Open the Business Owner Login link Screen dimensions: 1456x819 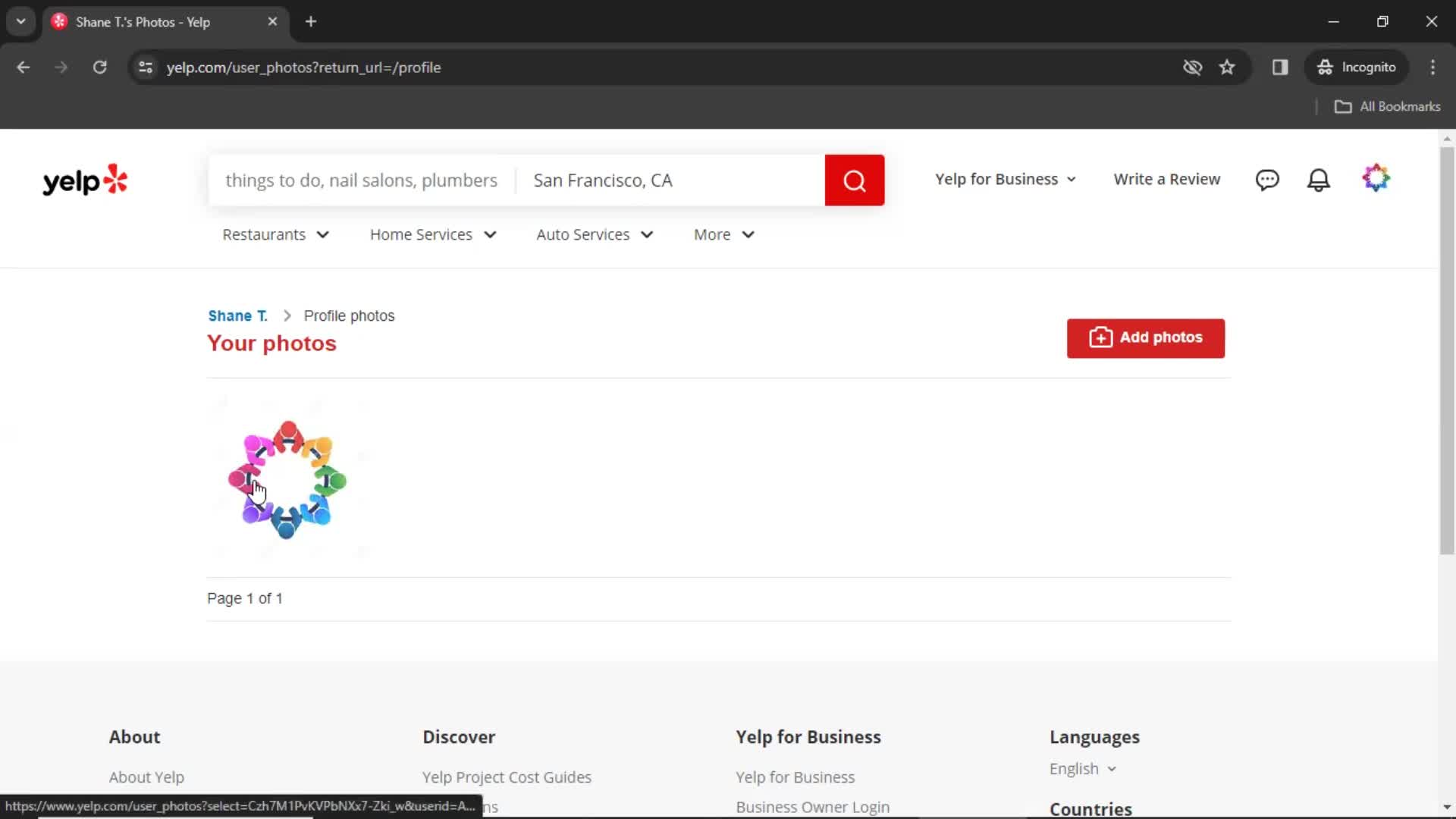[812, 808]
